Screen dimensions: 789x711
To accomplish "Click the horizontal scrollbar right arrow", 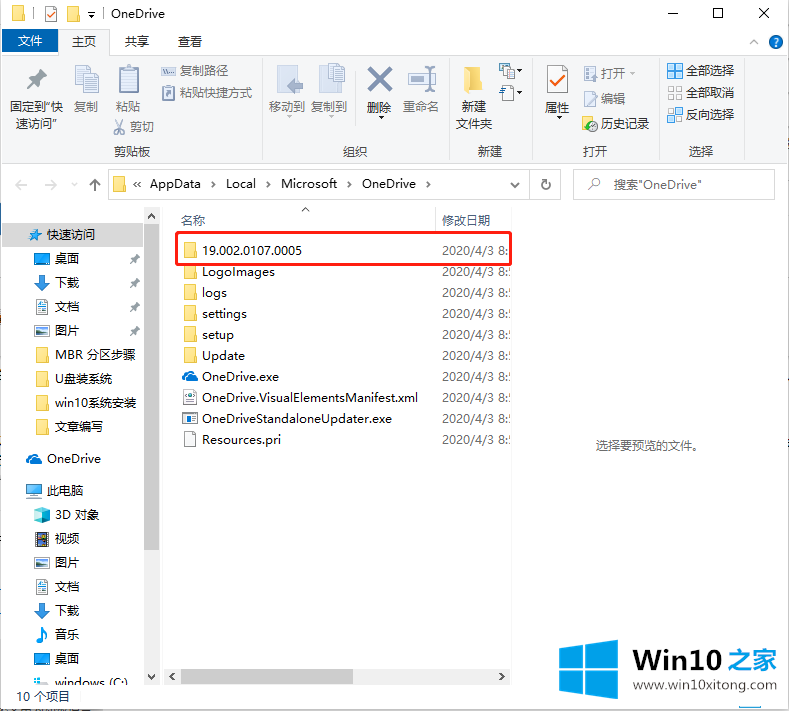I will click(501, 677).
